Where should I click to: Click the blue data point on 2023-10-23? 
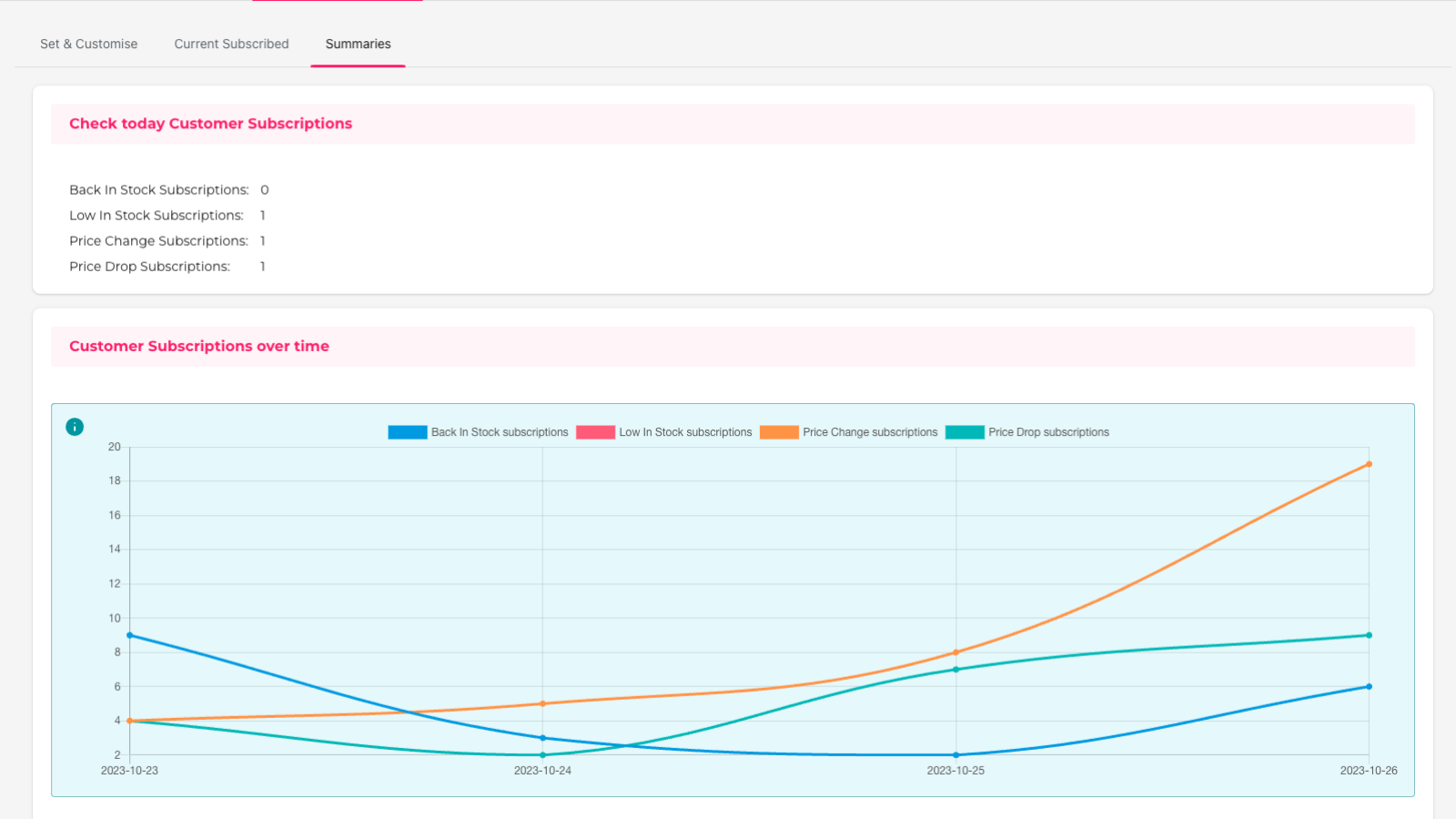point(130,635)
